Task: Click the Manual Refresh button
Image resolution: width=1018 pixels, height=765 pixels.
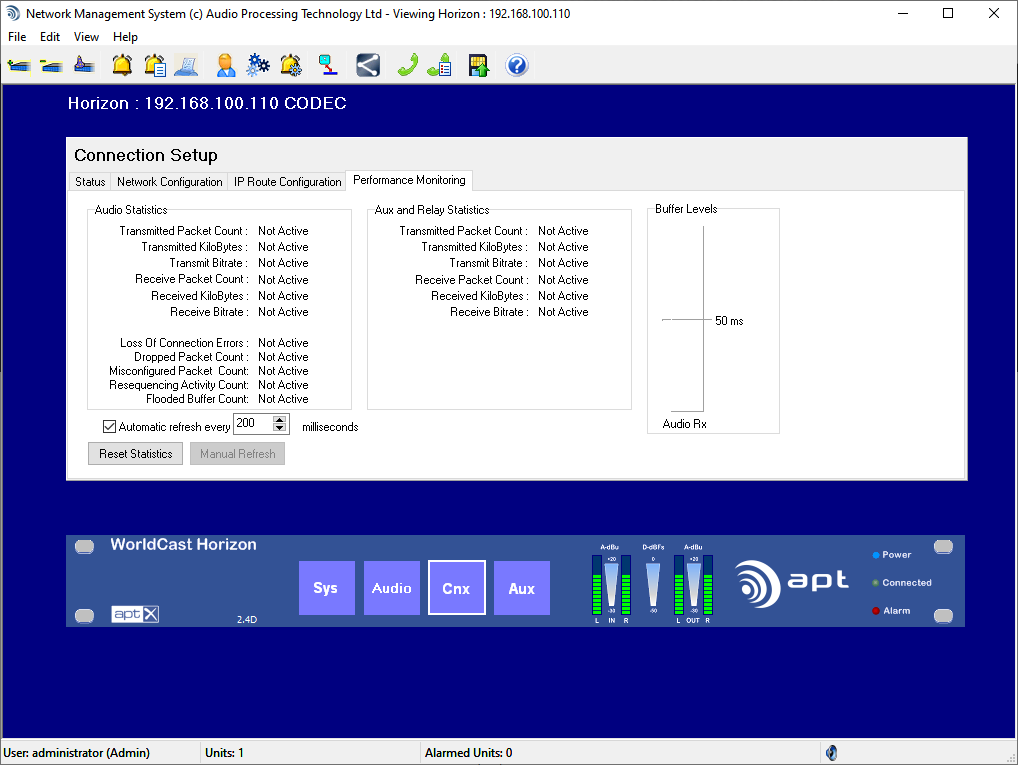Action: (238, 454)
